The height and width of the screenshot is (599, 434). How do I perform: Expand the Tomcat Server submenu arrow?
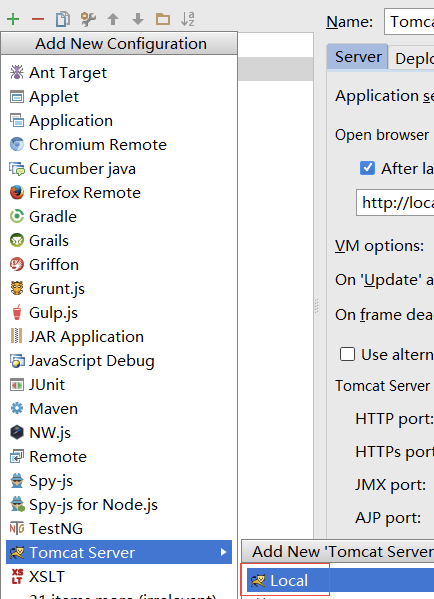223,552
